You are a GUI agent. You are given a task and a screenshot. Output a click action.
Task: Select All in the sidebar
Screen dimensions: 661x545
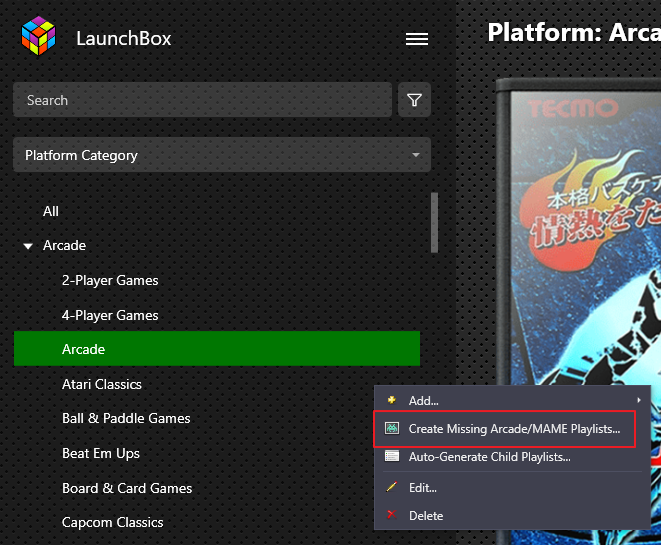51,211
